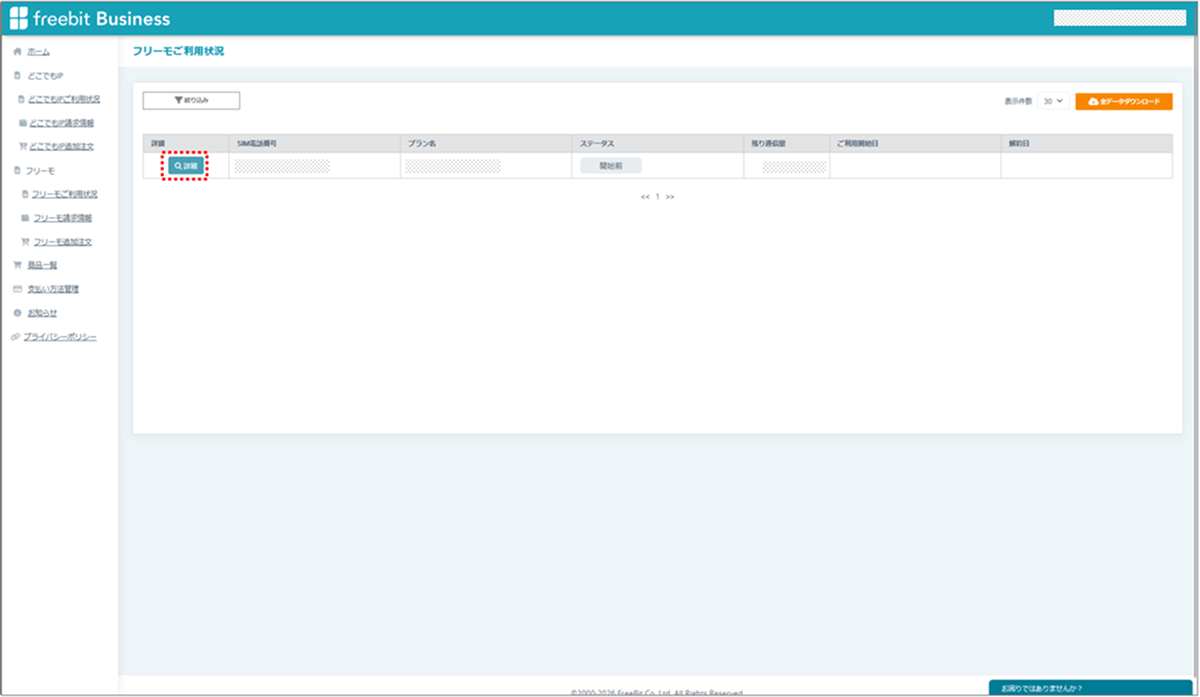Open the 表示件数 30 dropdown
This screenshot has height=697, width=1200.
(1053, 101)
